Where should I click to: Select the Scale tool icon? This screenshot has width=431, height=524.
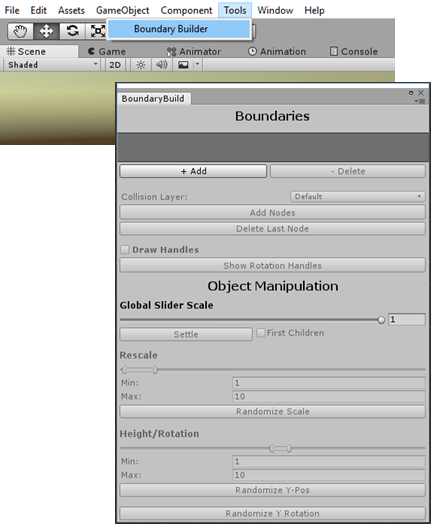(x=97, y=31)
